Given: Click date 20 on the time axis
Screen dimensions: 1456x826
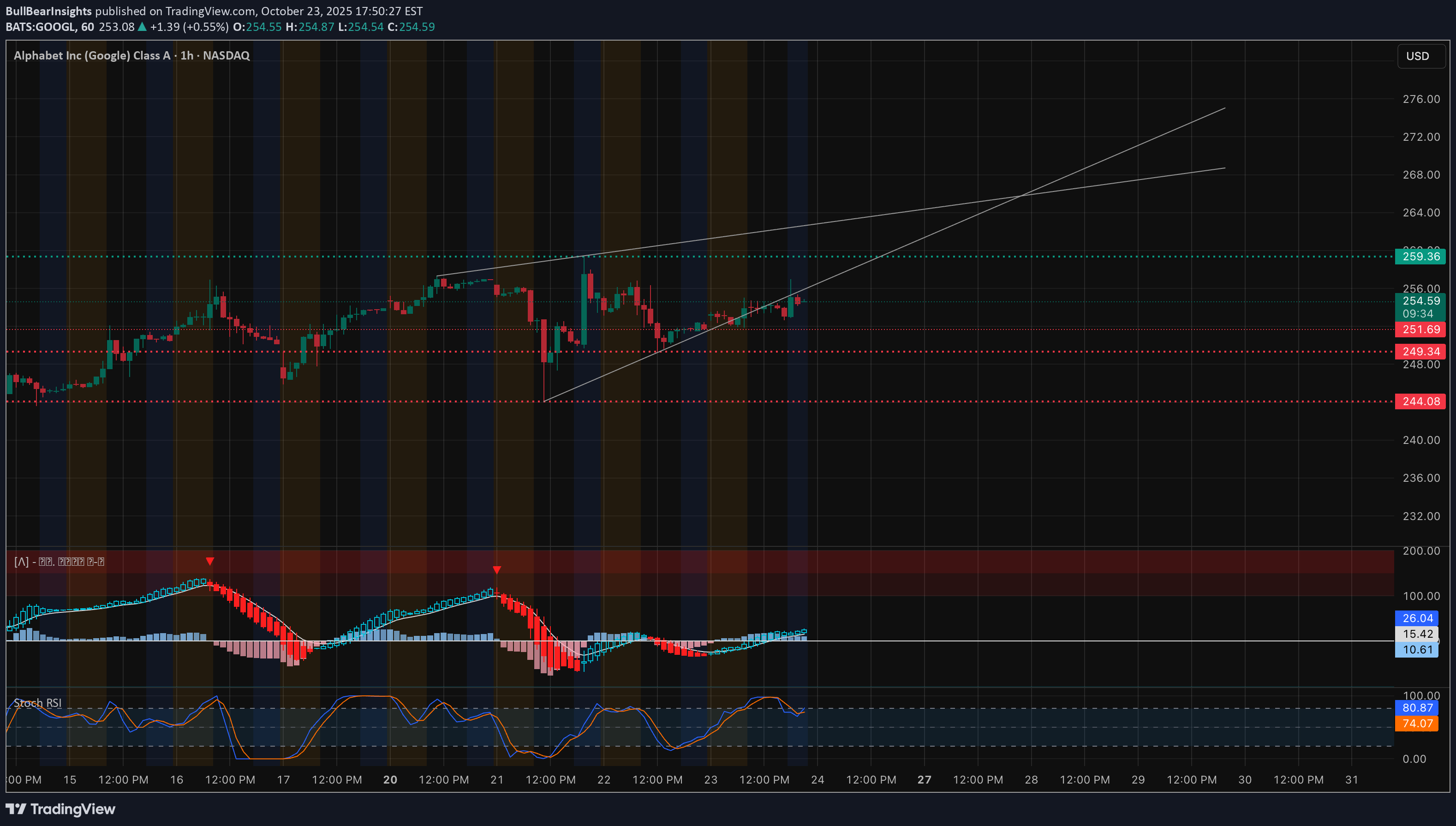Looking at the screenshot, I should 390,780.
